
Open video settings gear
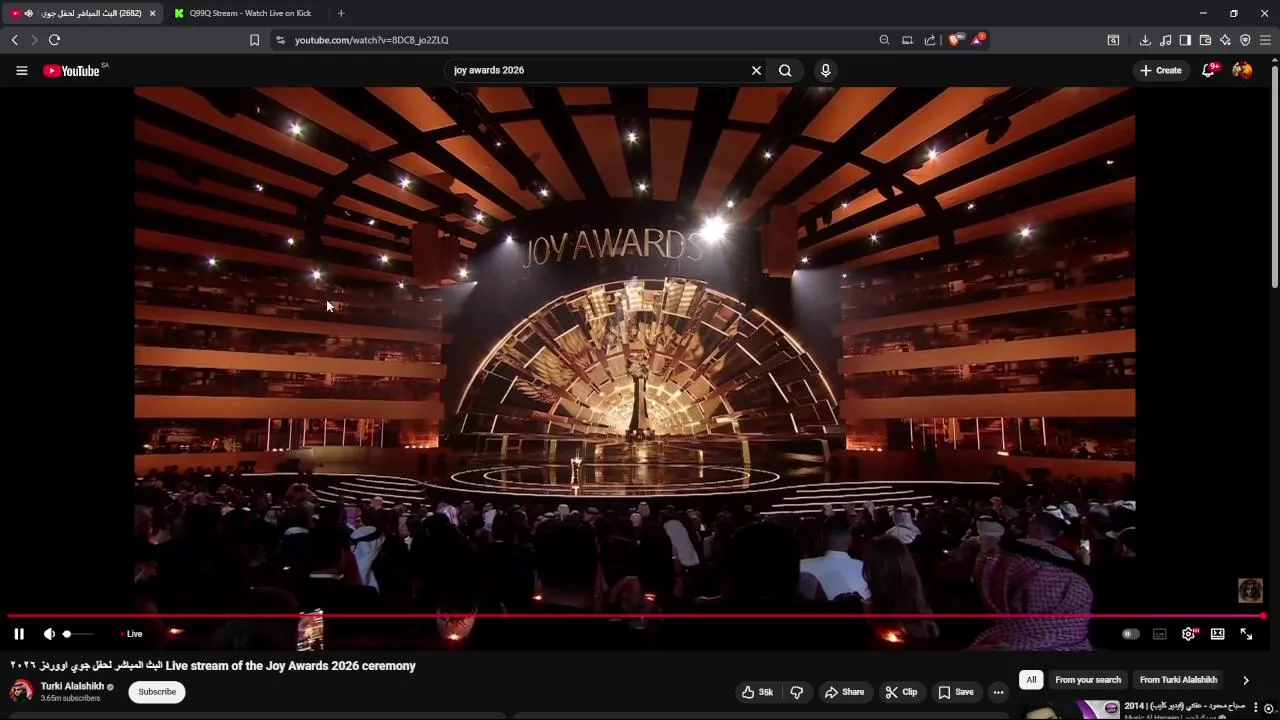pyautogui.click(x=1188, y=634)
